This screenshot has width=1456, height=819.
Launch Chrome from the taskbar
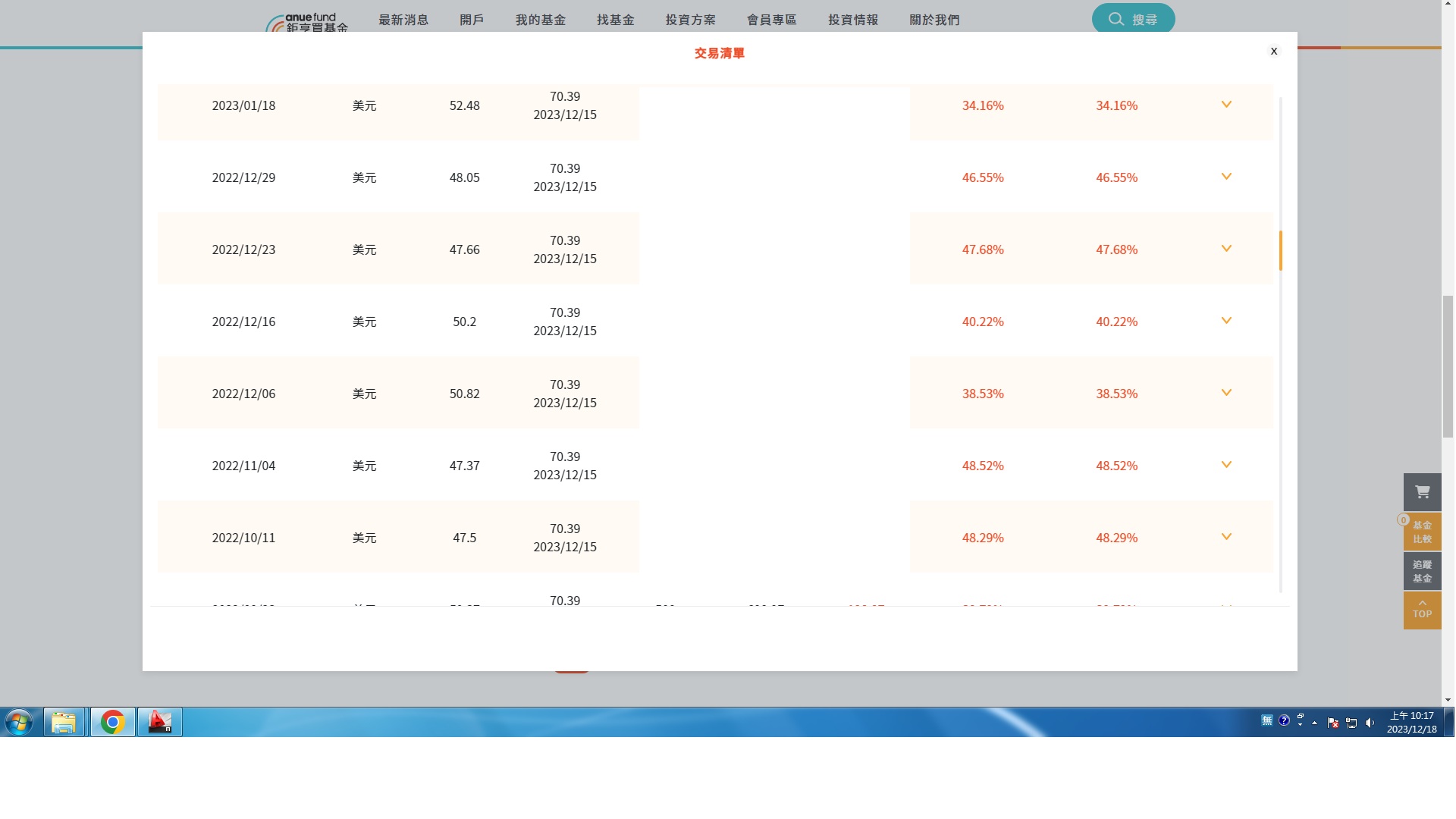tap(112, 722)
